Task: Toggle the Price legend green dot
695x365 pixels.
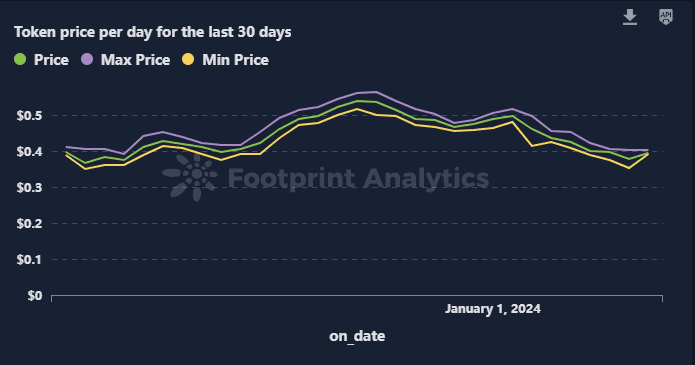Action: click(20, 59)
